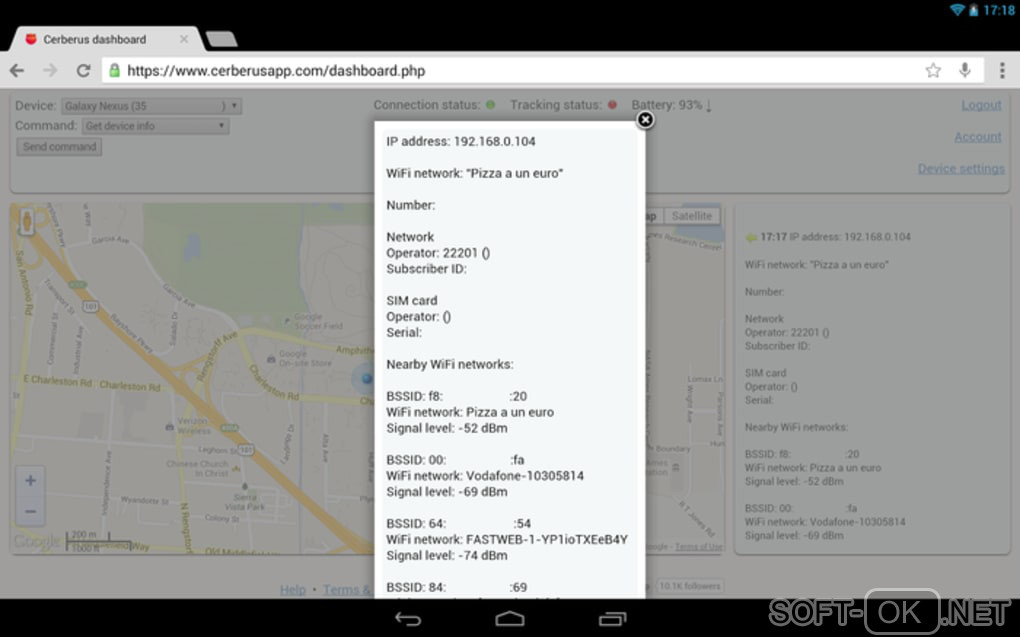Select WiFi network: Vodafone-10305814 in the popup
Viewport: 1020px width, 637px height.
tap(485, 476)
